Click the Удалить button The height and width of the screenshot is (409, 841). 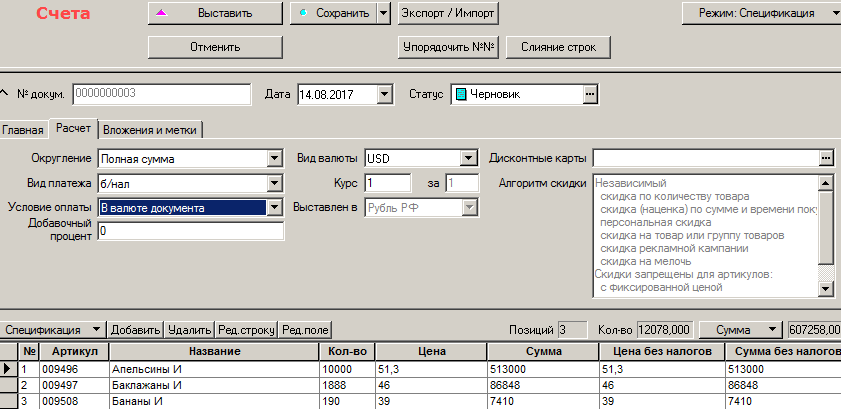[x=189, y=330]
